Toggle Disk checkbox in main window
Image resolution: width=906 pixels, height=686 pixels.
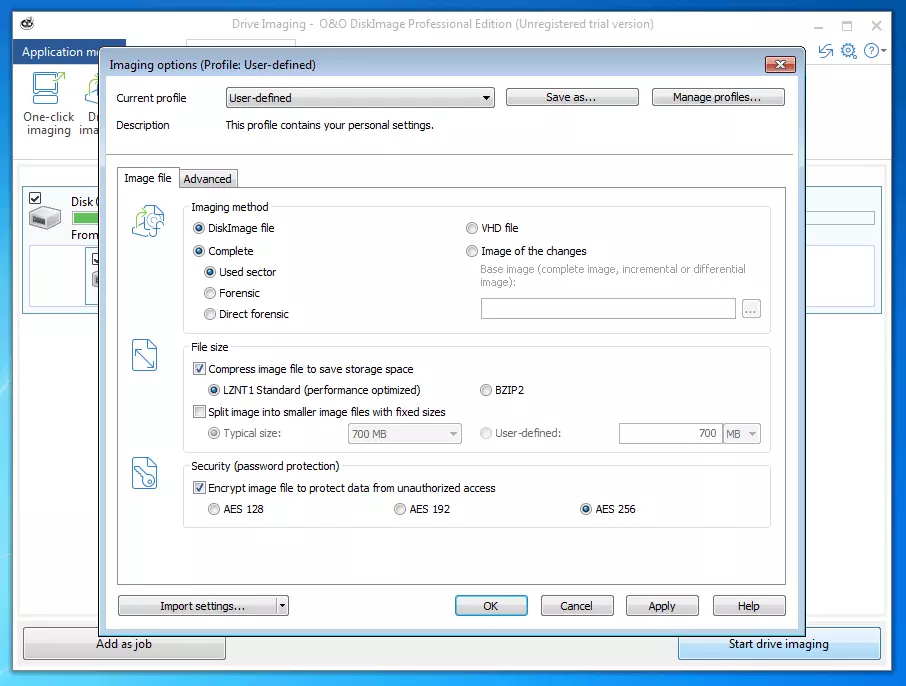pyautogui.click(x=35, y=198)
